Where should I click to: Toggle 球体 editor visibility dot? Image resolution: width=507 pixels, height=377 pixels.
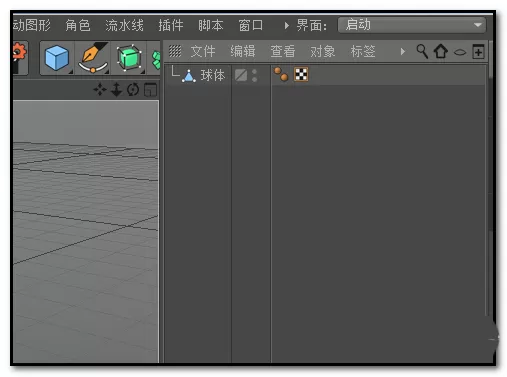tap(255, 71)
